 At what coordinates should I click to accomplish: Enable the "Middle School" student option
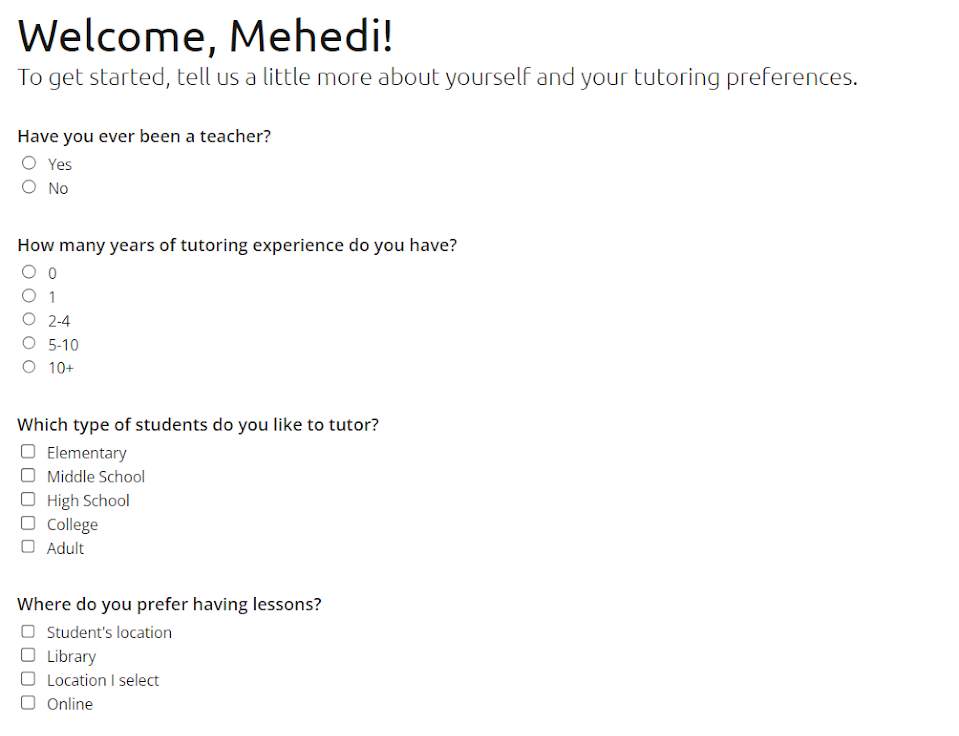(x=27, y=474)
